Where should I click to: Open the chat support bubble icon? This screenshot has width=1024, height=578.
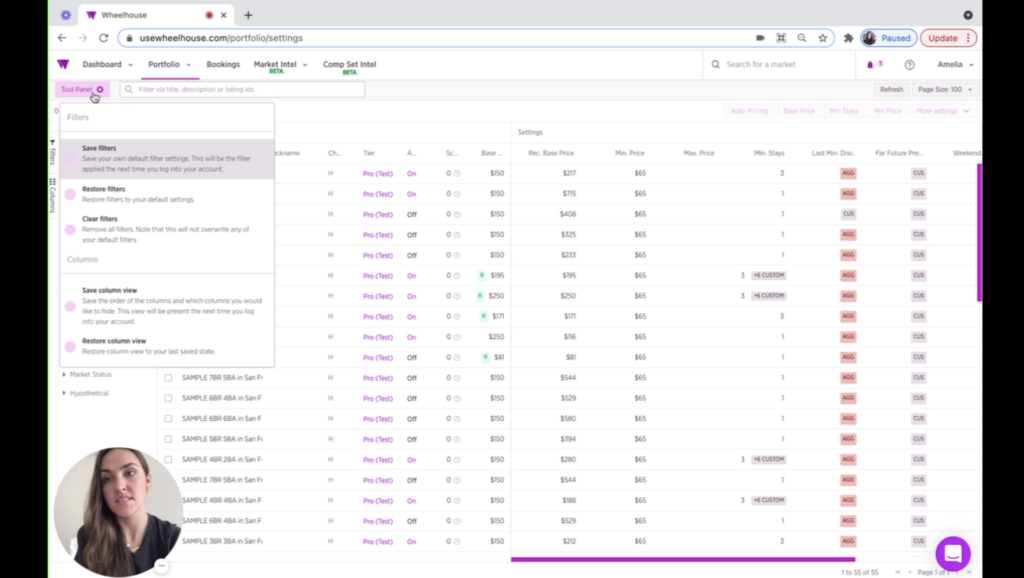(x=953, y=554)
